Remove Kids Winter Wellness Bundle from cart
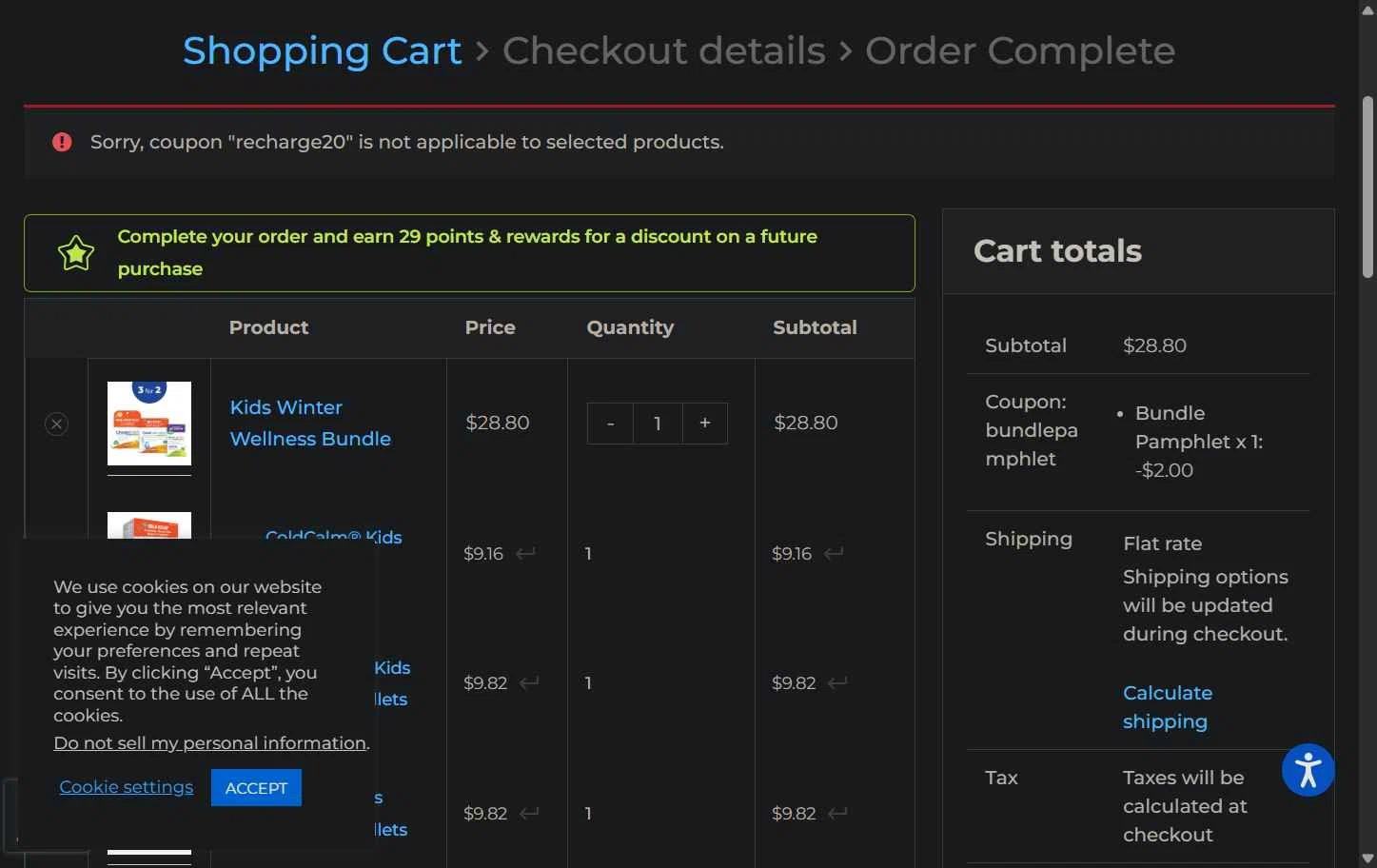This screenshot has height=868, width=1377. pyautogui.click(x=57, y=424)
